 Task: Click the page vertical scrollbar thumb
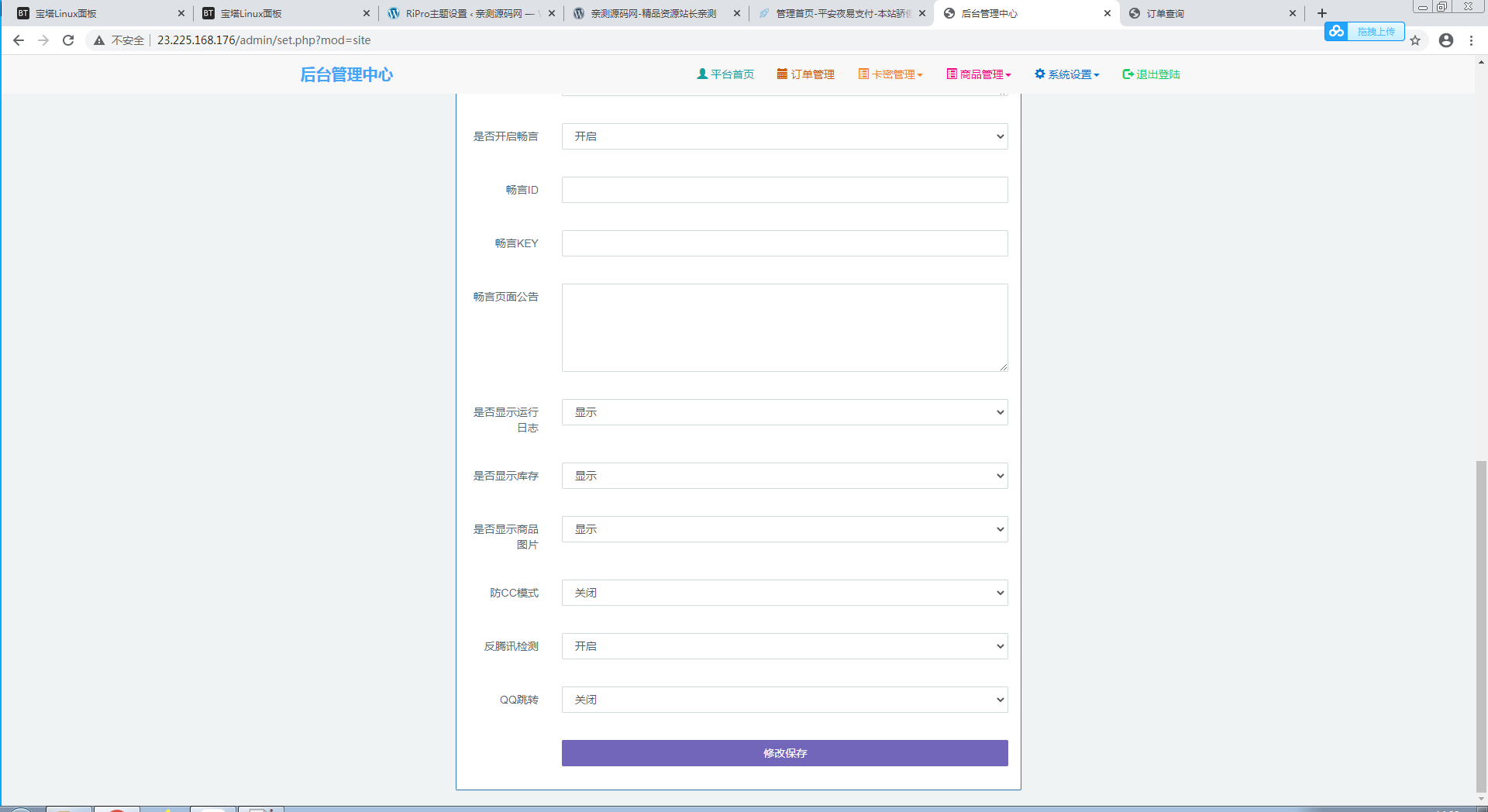1481,626
